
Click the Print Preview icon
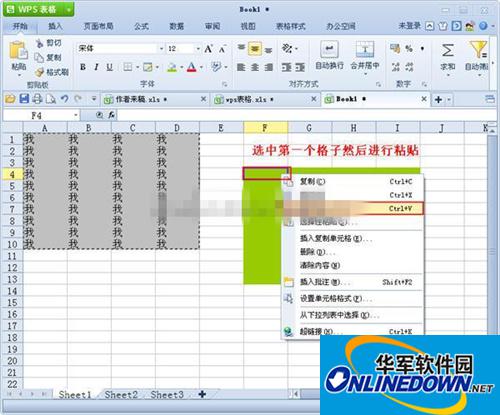click(x=51, y=99)
